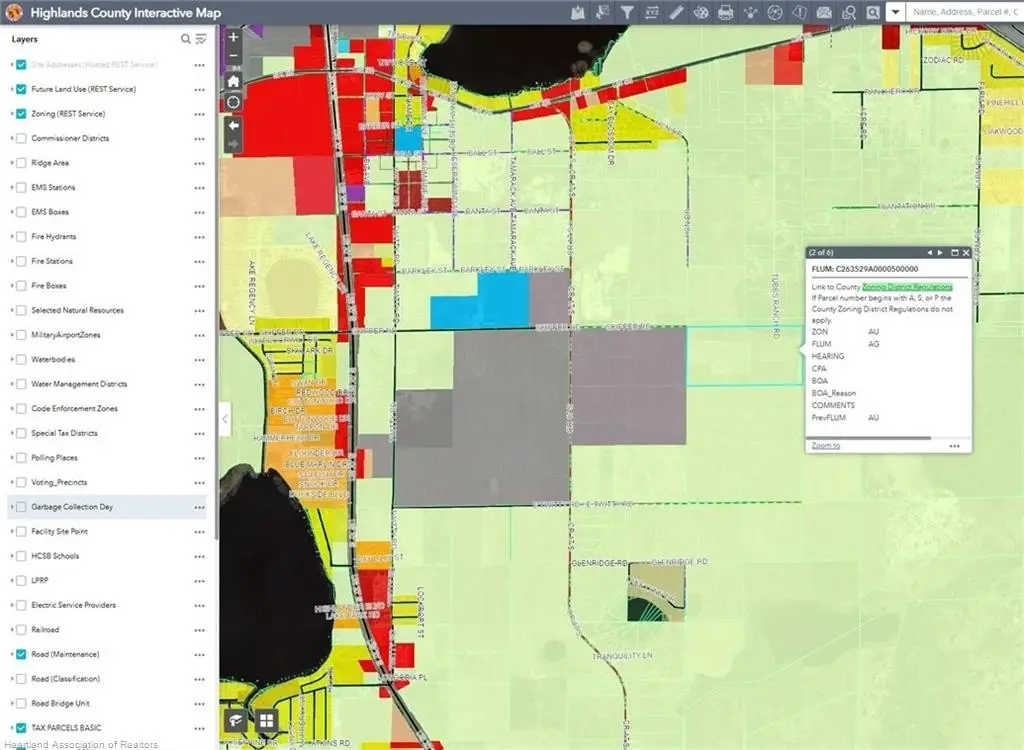
Task: Open options menu for EMS Boxes layer
Action: (x=199, y=212)
